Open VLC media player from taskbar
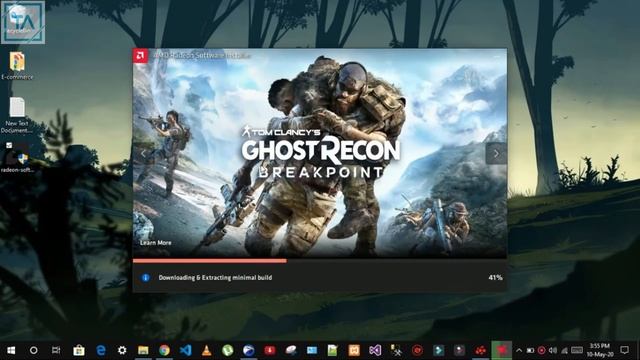640x360 pixels. [207, 350]
